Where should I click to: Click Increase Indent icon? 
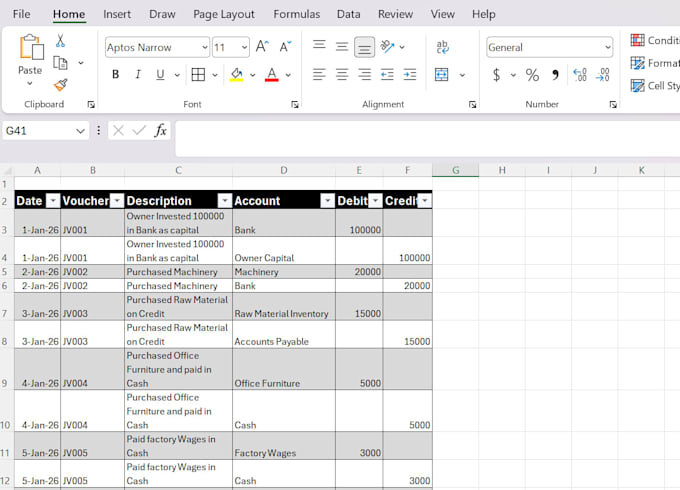point(409,75)
